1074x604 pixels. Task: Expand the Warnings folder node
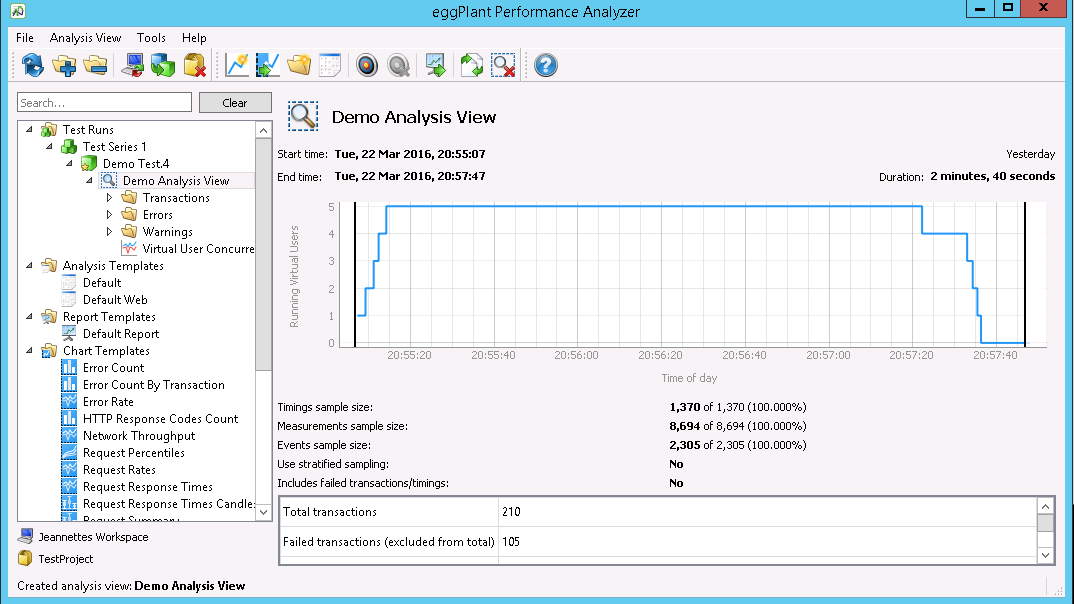110,232
